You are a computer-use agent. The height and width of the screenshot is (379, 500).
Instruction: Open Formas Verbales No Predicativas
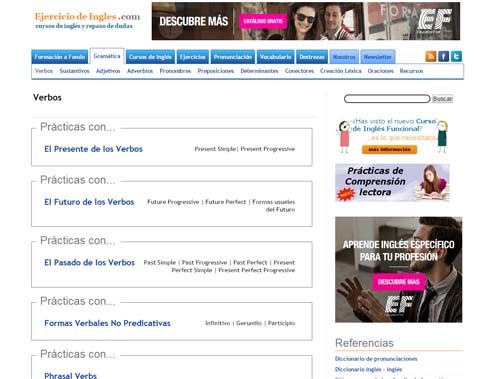(x=107, y=323)
